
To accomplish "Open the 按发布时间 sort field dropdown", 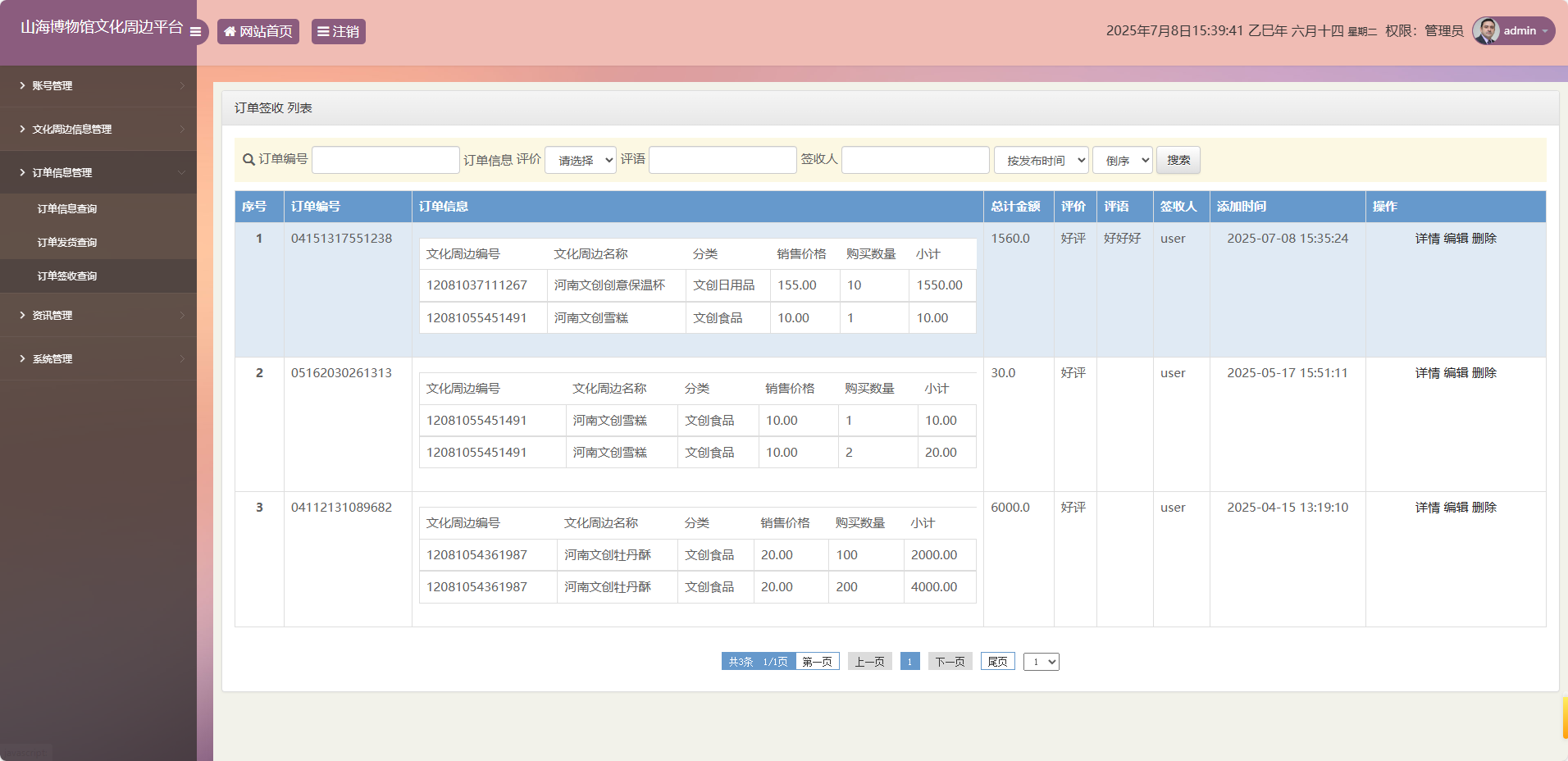I will (x=1040, y=160).
